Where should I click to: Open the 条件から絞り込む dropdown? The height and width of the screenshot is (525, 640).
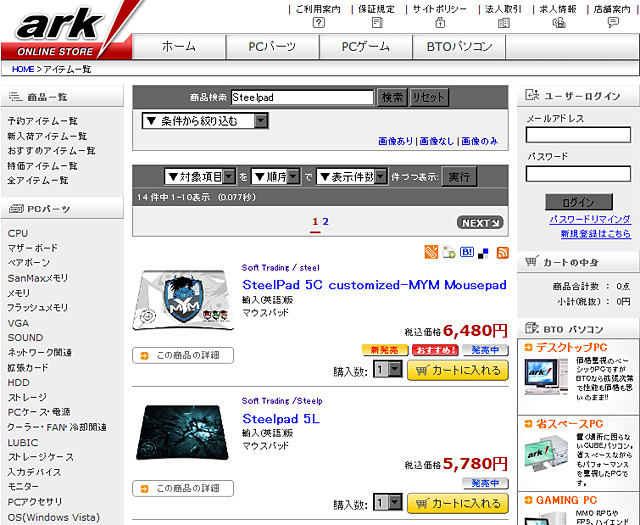205,121
